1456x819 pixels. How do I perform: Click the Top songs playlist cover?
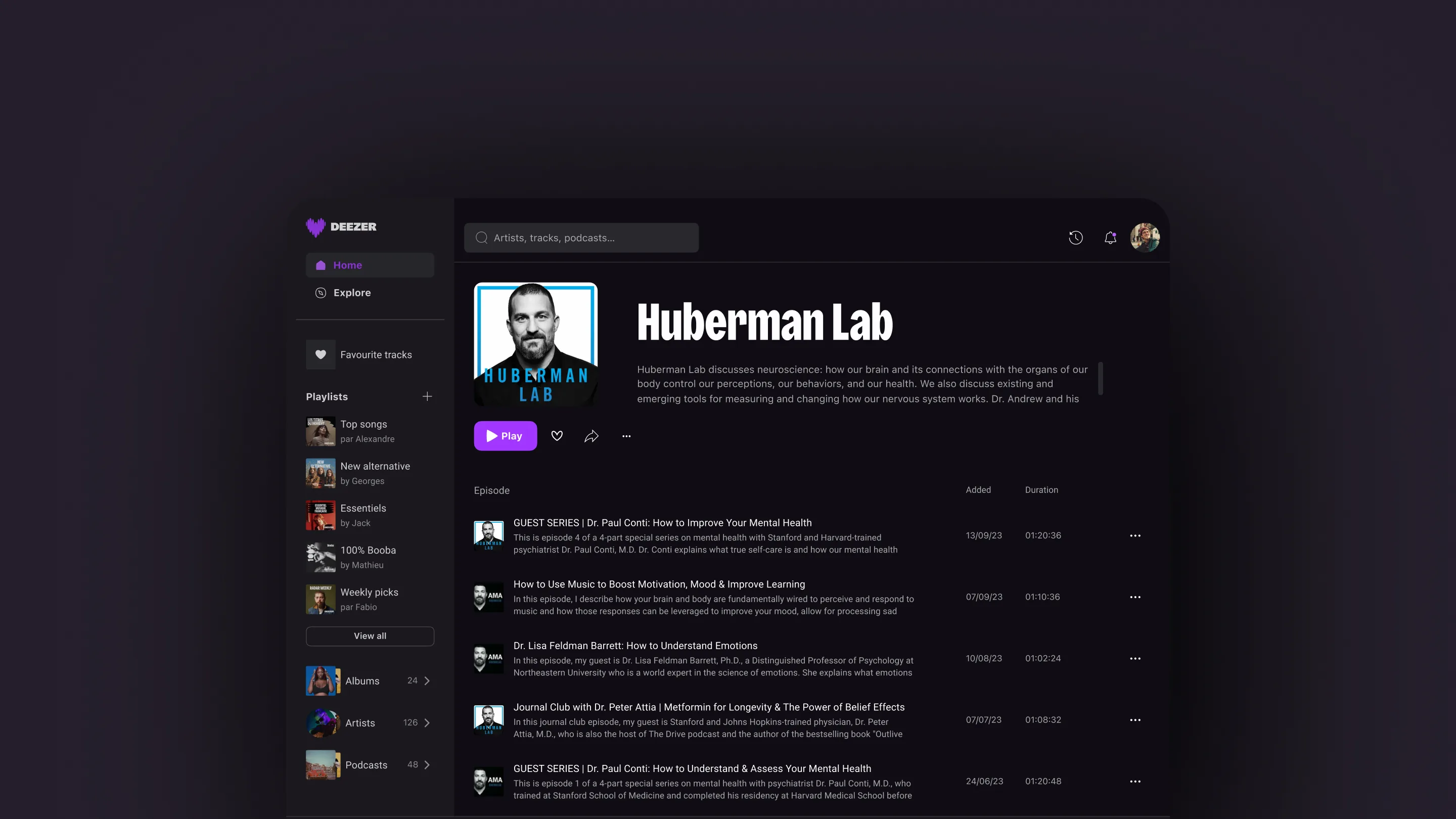tap(321, 431)
